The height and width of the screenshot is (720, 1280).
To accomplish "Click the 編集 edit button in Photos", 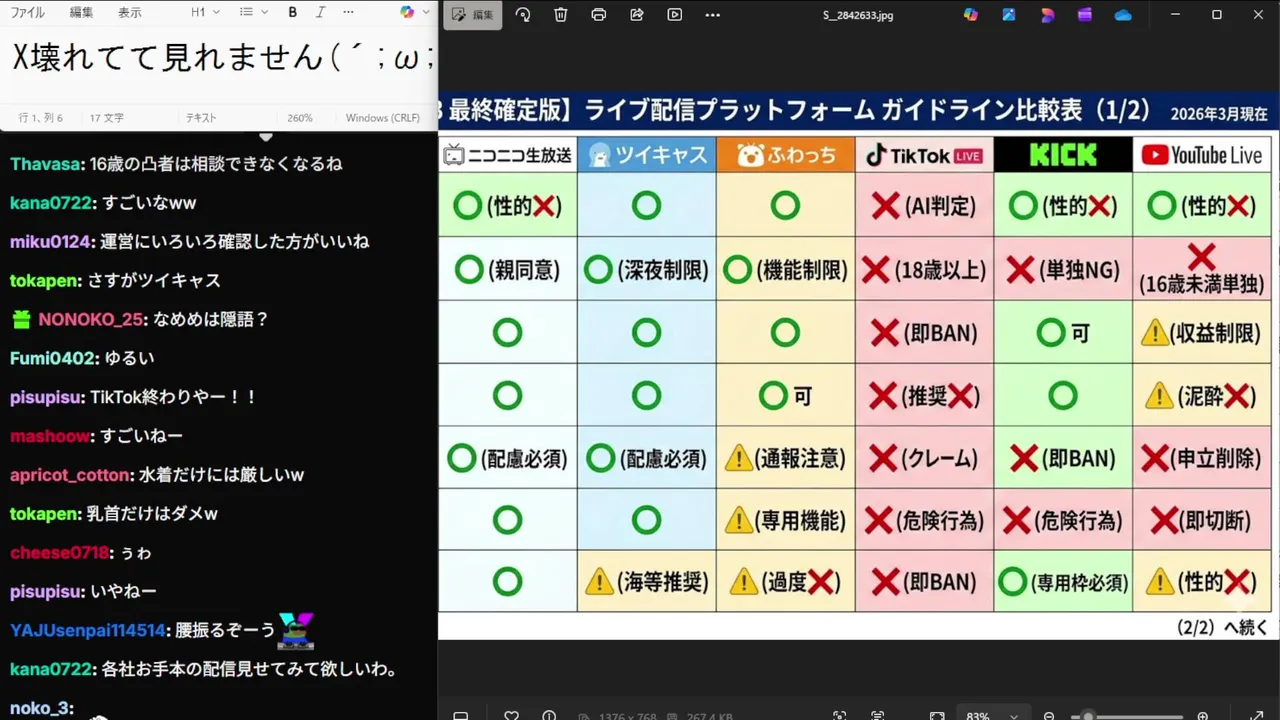I will click(473, 15).
